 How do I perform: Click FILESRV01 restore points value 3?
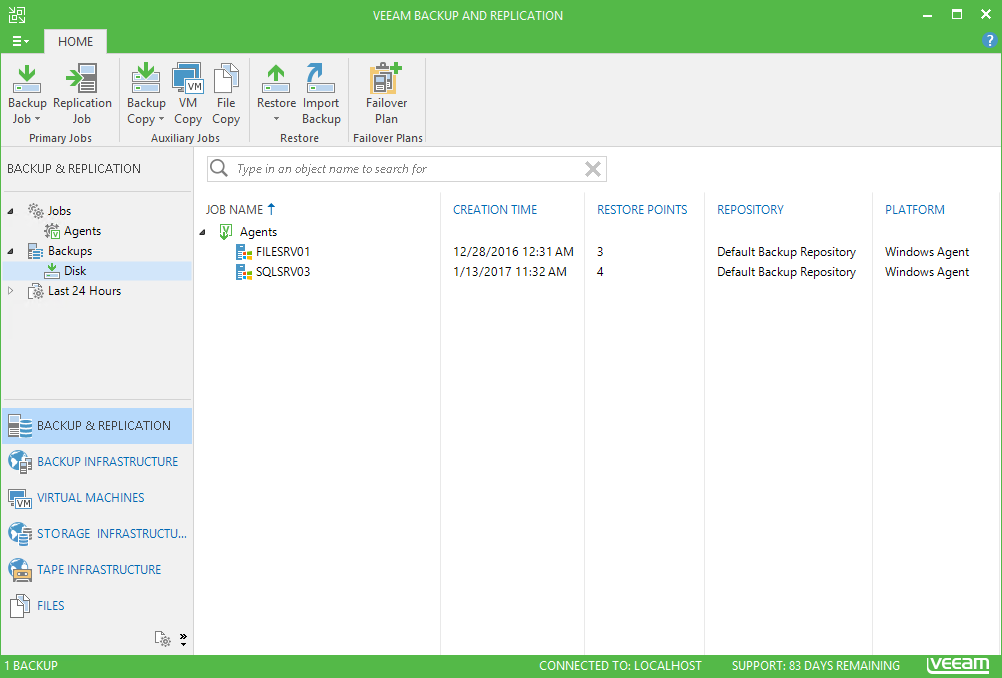point(600,252)
